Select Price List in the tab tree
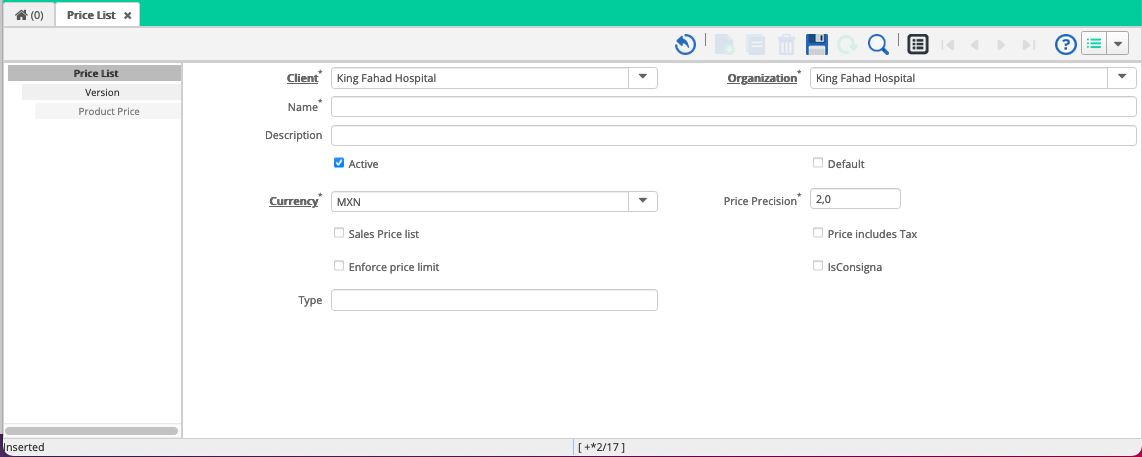Viewport: 1142px width, 457px height. click(94, 73)
